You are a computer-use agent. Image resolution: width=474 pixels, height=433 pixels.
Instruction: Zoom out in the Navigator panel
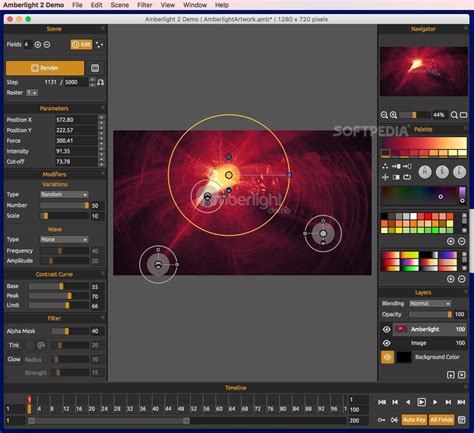pos(384,115)
